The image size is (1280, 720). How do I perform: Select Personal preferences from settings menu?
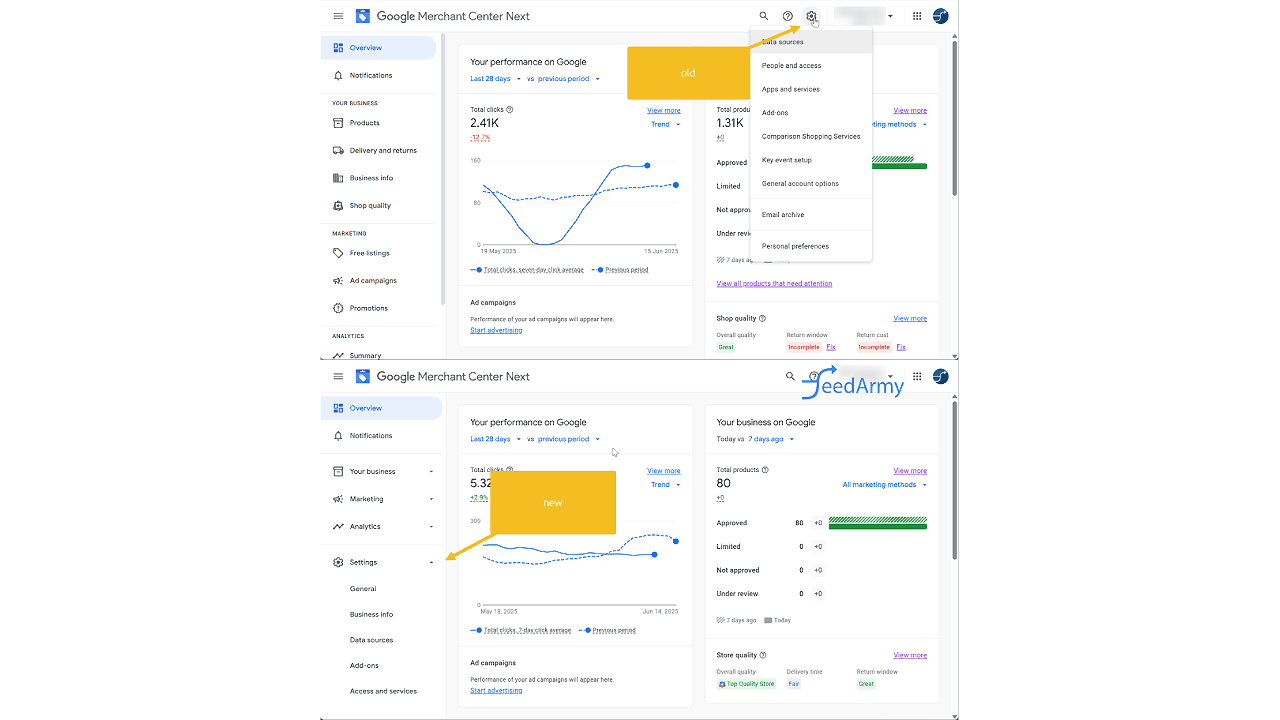pyautogui.click(x=811, y=246)
